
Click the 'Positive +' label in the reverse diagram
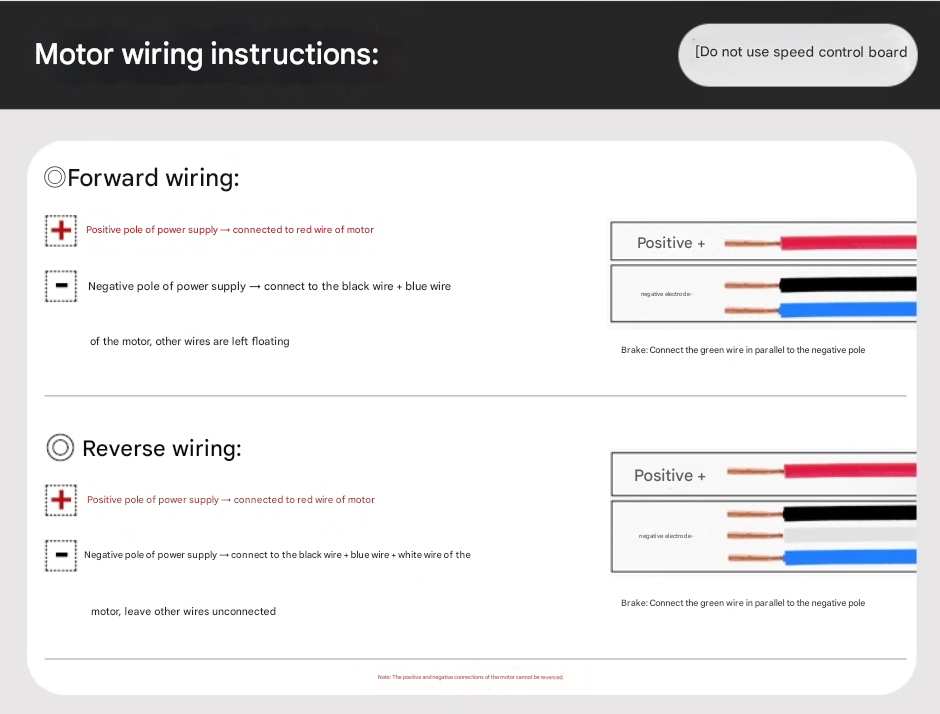[x=670, y=476]
